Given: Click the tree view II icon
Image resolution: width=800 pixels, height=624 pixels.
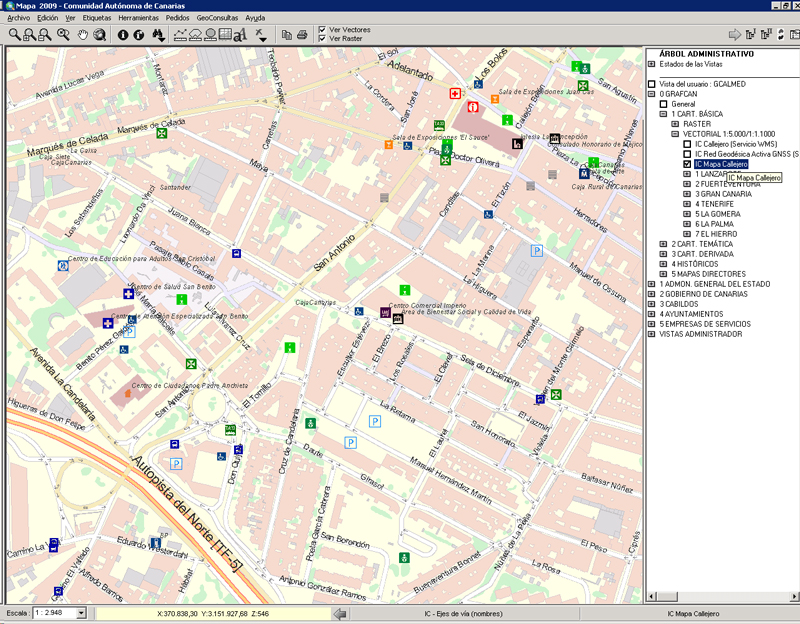Looking at the screenshot, I should [766, 35].
